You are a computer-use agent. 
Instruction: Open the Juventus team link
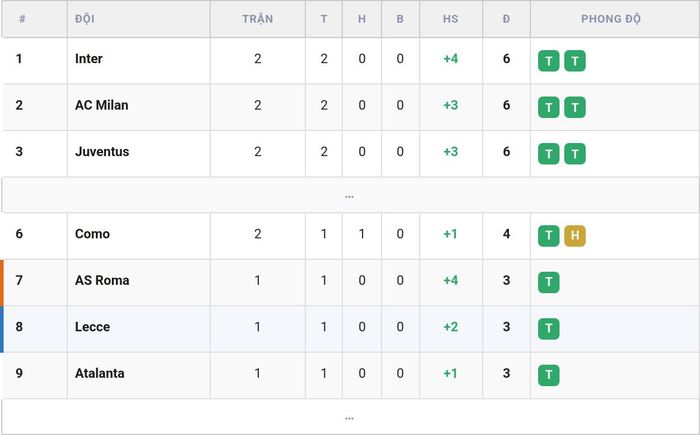pos(102,151)
